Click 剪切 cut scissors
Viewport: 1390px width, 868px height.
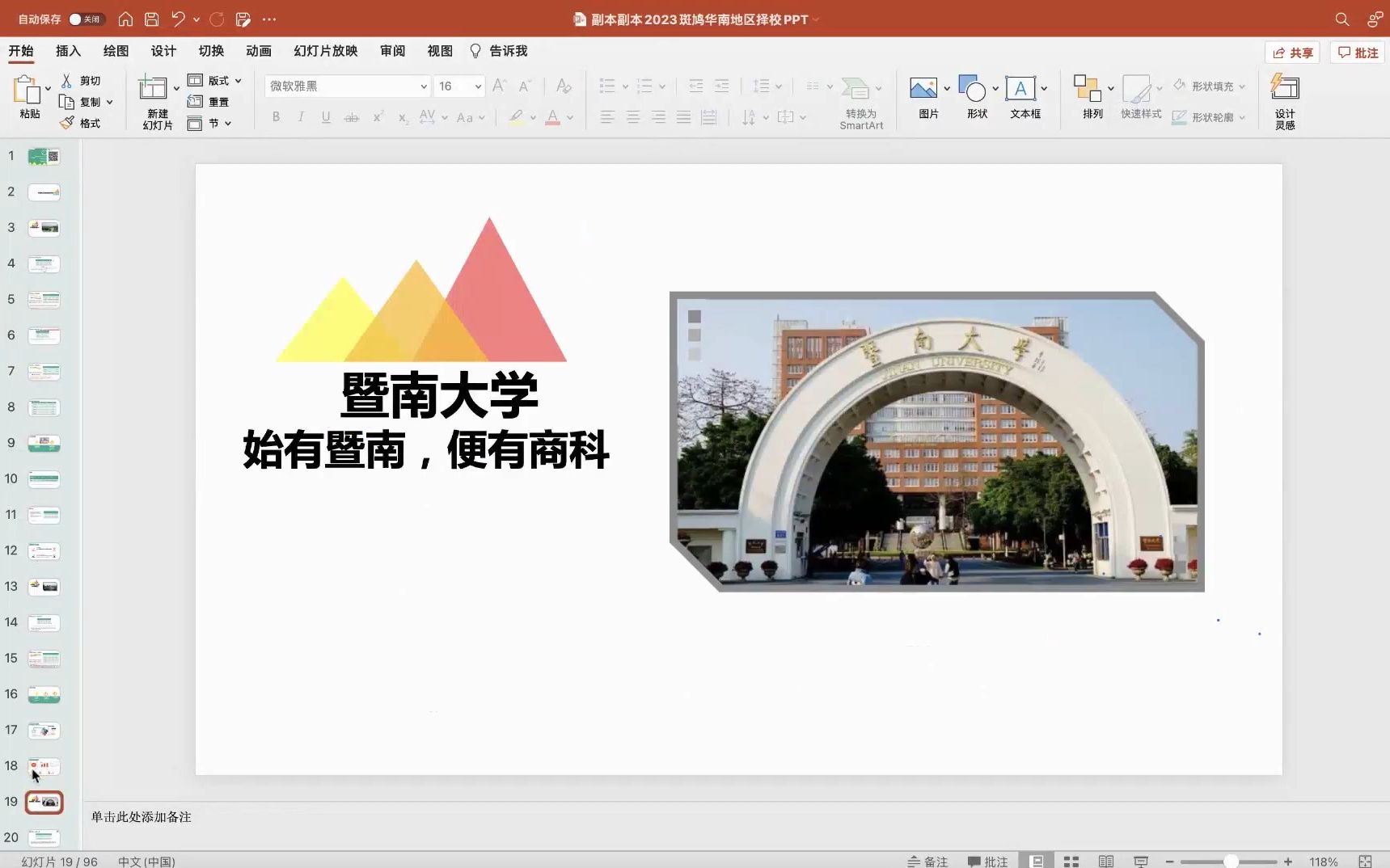click(x=80, y=81)
